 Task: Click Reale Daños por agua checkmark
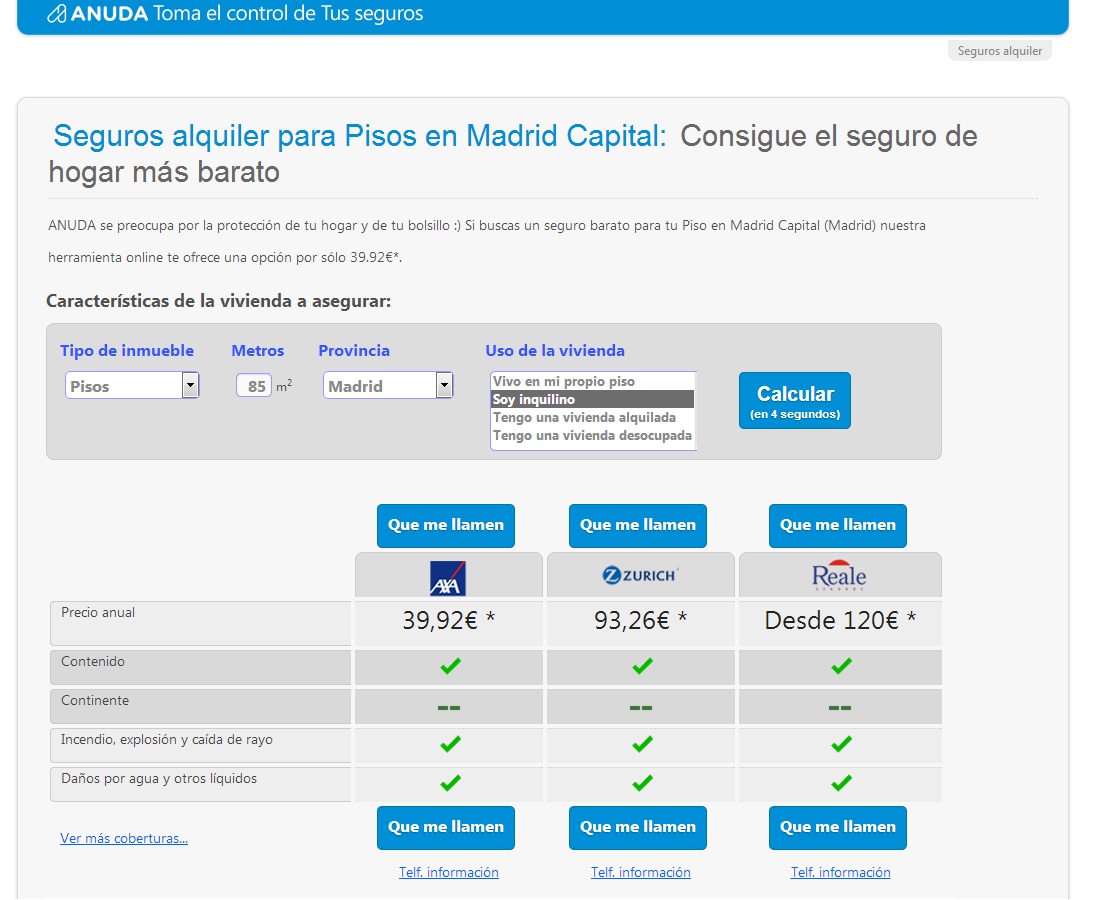point(841,782)
